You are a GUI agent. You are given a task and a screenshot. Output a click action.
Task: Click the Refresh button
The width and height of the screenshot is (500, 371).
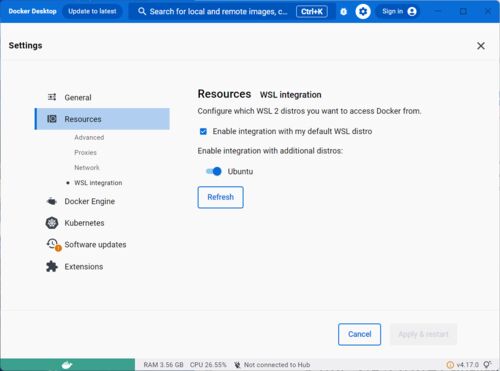pyautogui.click(x=220, y=197)
